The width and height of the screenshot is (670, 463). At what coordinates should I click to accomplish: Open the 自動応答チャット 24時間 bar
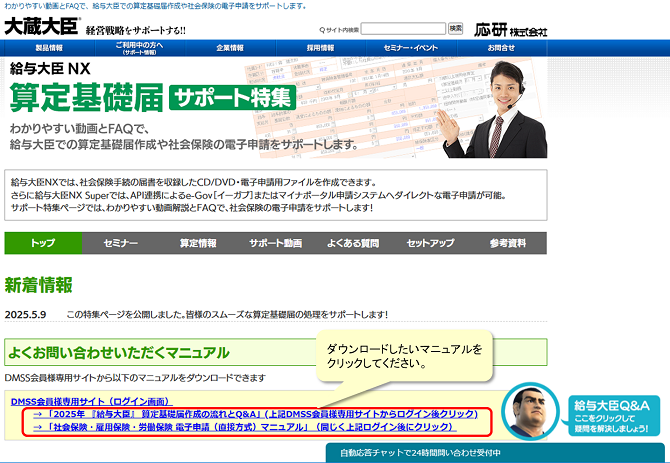tap(495, 453)
